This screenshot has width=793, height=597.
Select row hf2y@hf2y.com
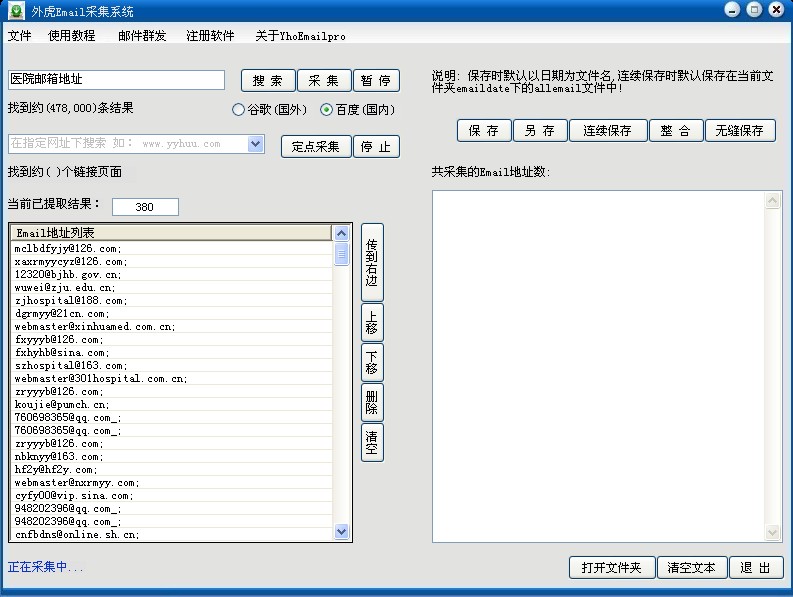[x=171, y=470]
